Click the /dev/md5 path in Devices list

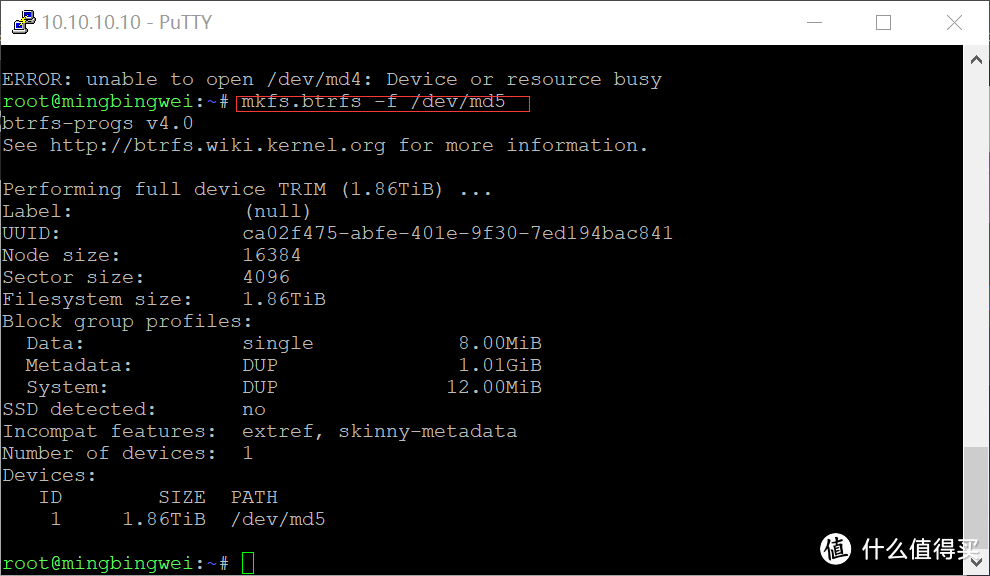(x=278, y=520)
